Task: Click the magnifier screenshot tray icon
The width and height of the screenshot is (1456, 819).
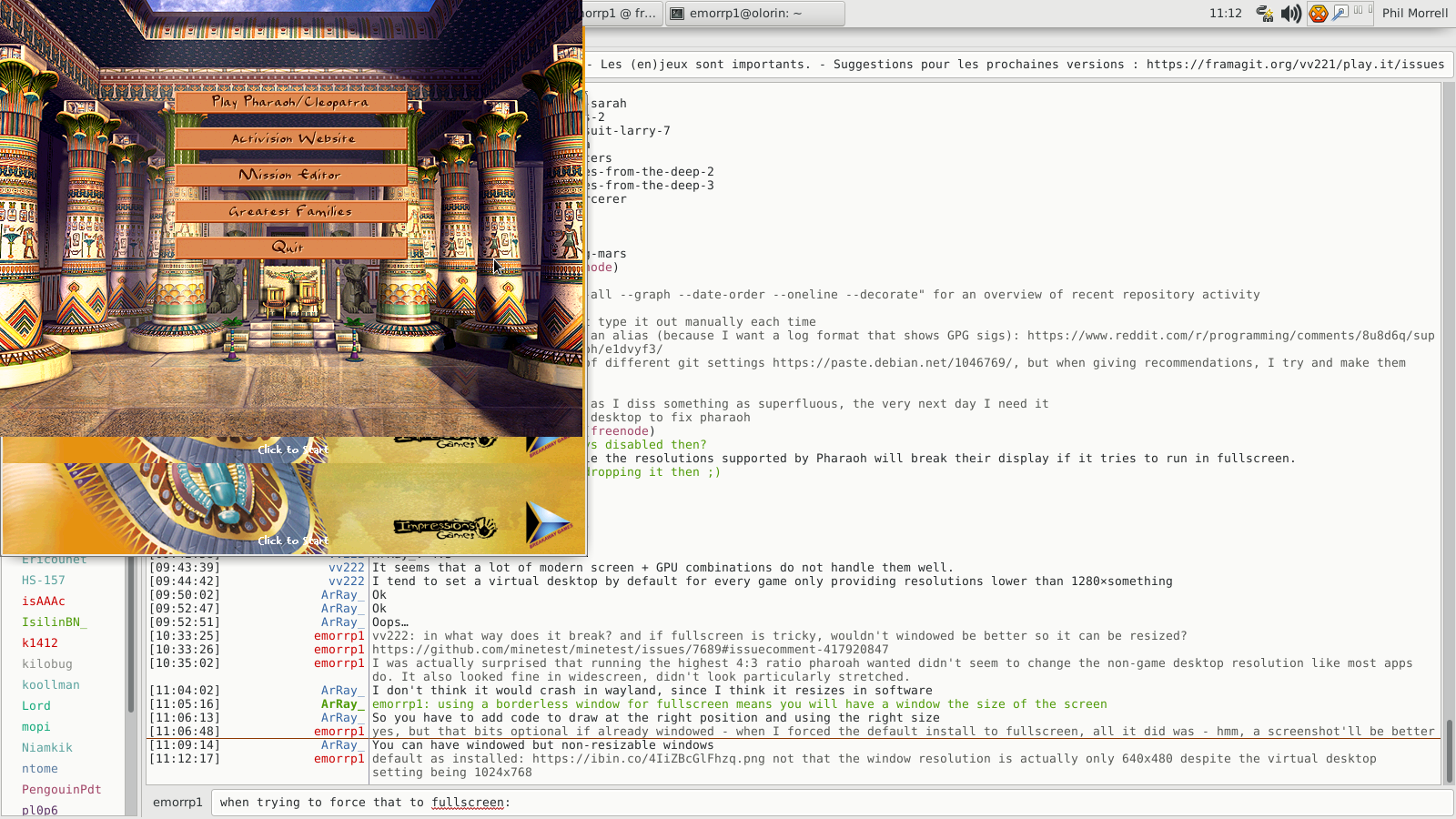Action: [x=1340, y=13]
